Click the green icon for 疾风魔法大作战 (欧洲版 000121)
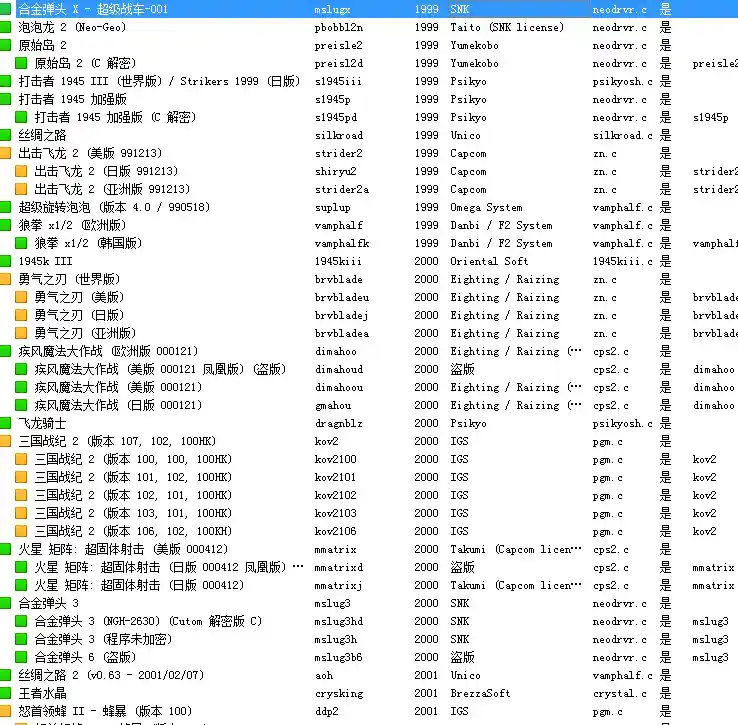This screenshot has width=738, height=725. coord(5,351)
